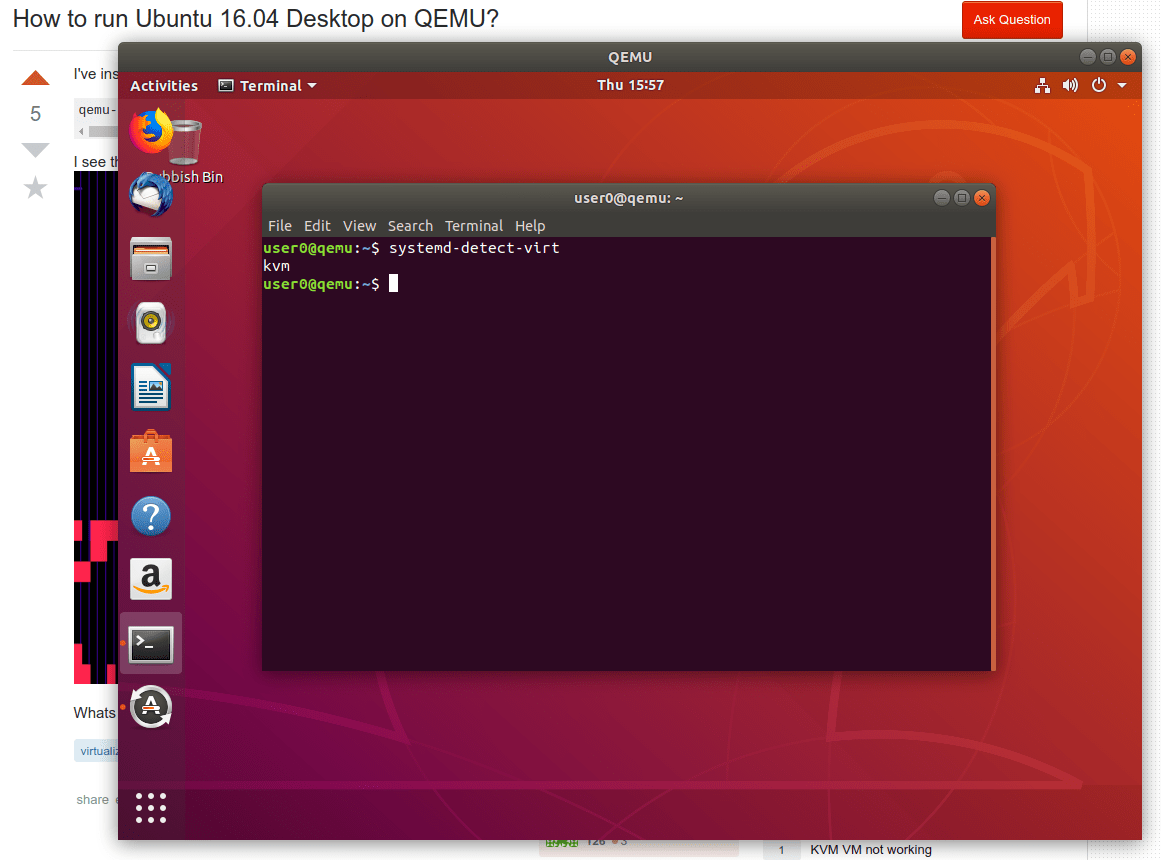Open the Help icon in the dock
The image size is (1161, 860).
[151, 516]
